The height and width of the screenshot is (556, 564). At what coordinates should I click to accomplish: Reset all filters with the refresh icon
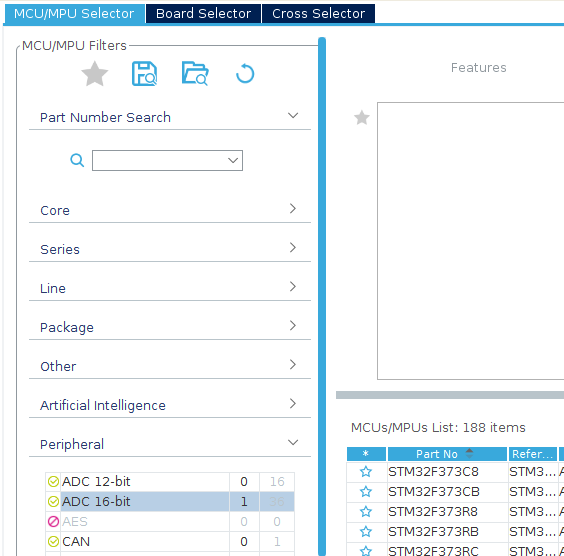pos(245,74)
